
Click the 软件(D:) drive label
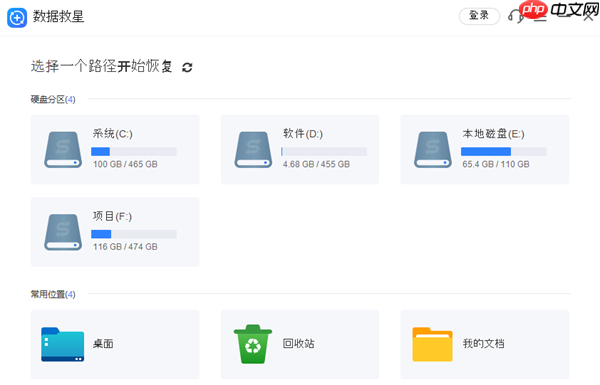pos(303,134)
